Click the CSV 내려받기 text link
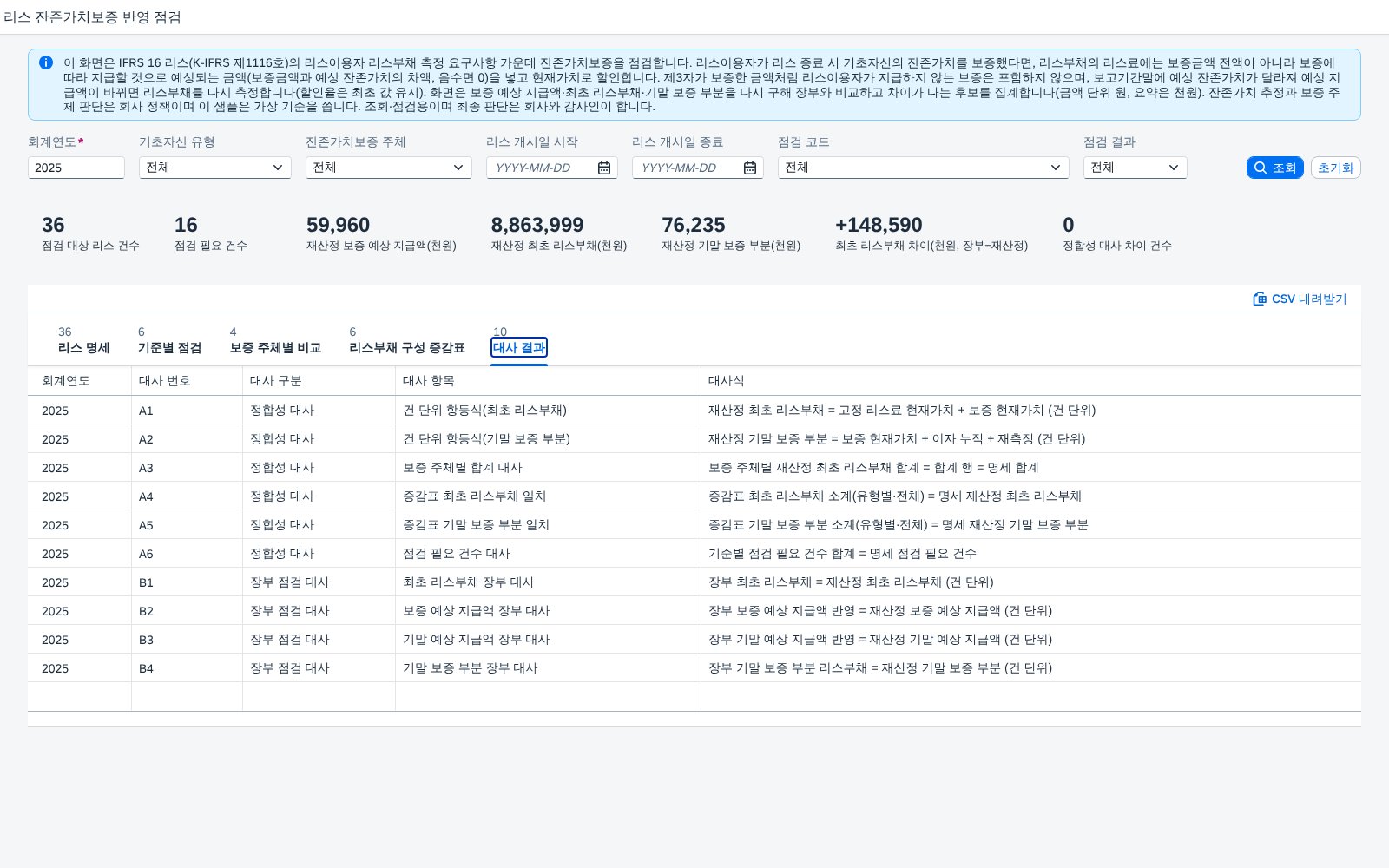Viewport: 1389px width, 868px height. pos(1309,299)
